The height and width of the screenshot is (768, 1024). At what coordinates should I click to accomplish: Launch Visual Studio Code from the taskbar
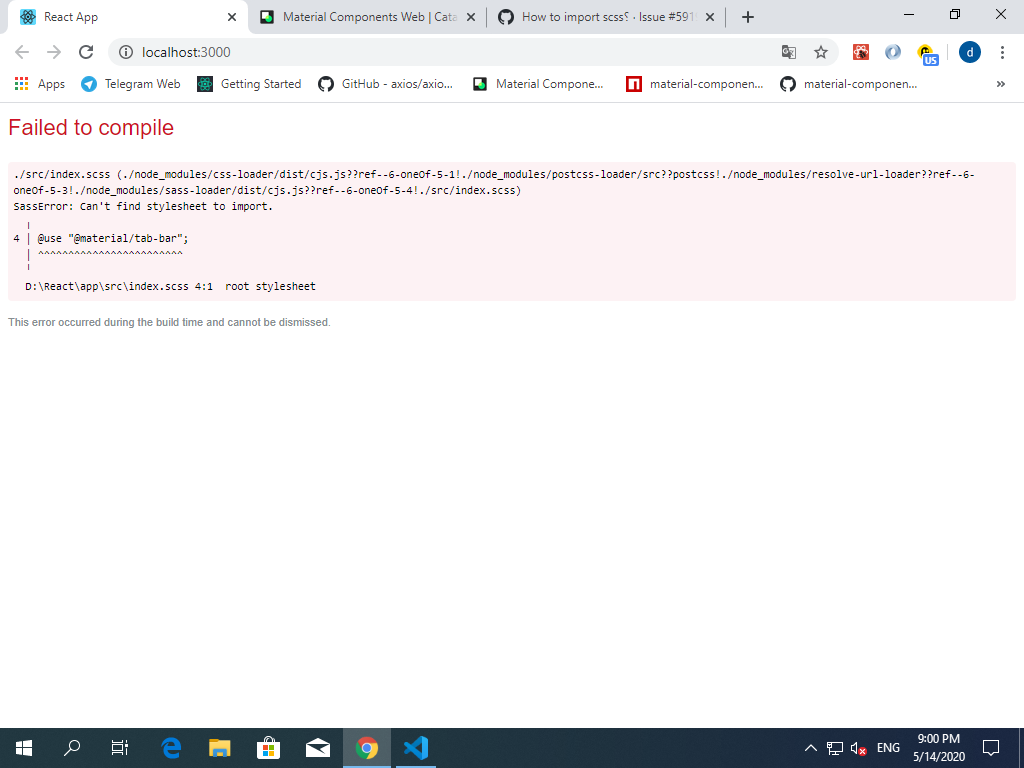click(x=415, y=747)
